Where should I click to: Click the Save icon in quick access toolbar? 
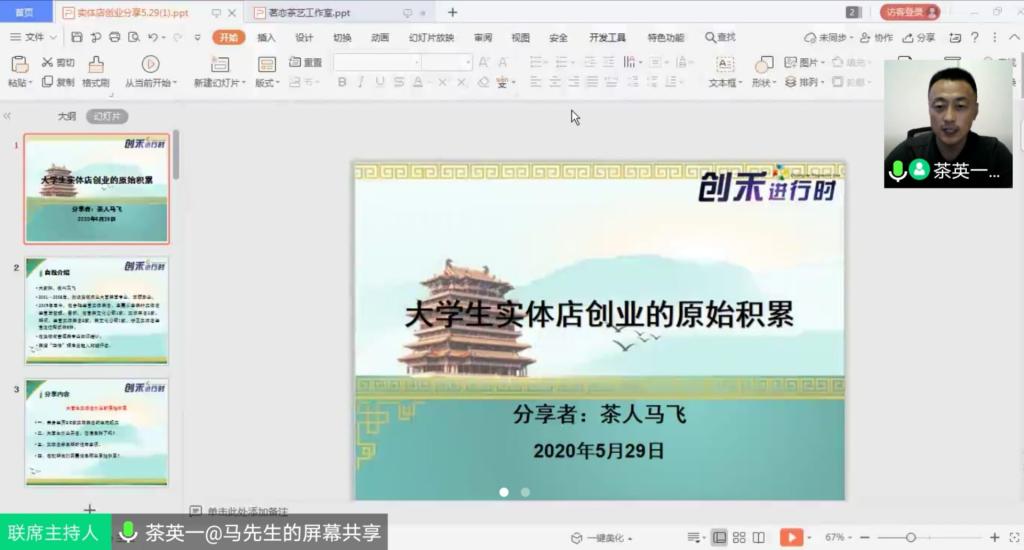(x=77, y=37)
